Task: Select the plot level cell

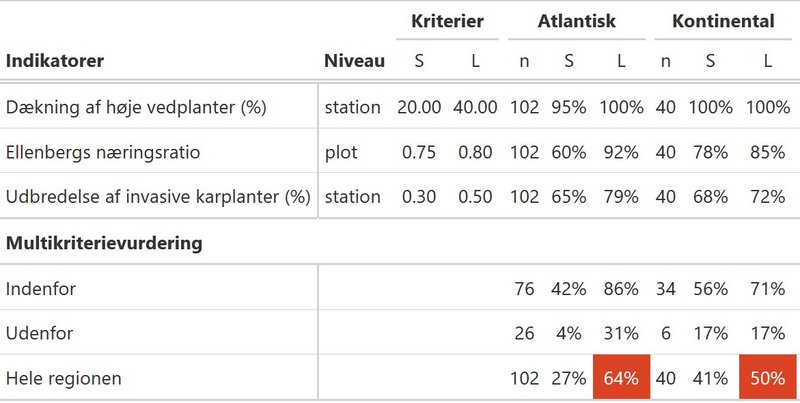Action: [x=341, y=153]
